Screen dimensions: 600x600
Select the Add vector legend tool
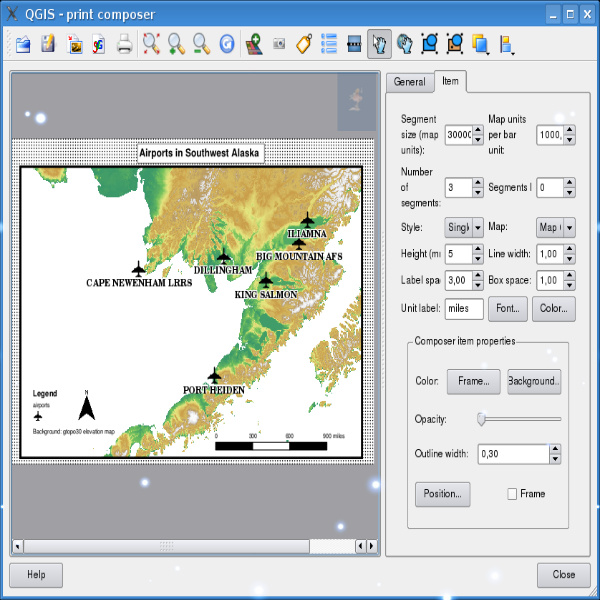tap(329, 44)
